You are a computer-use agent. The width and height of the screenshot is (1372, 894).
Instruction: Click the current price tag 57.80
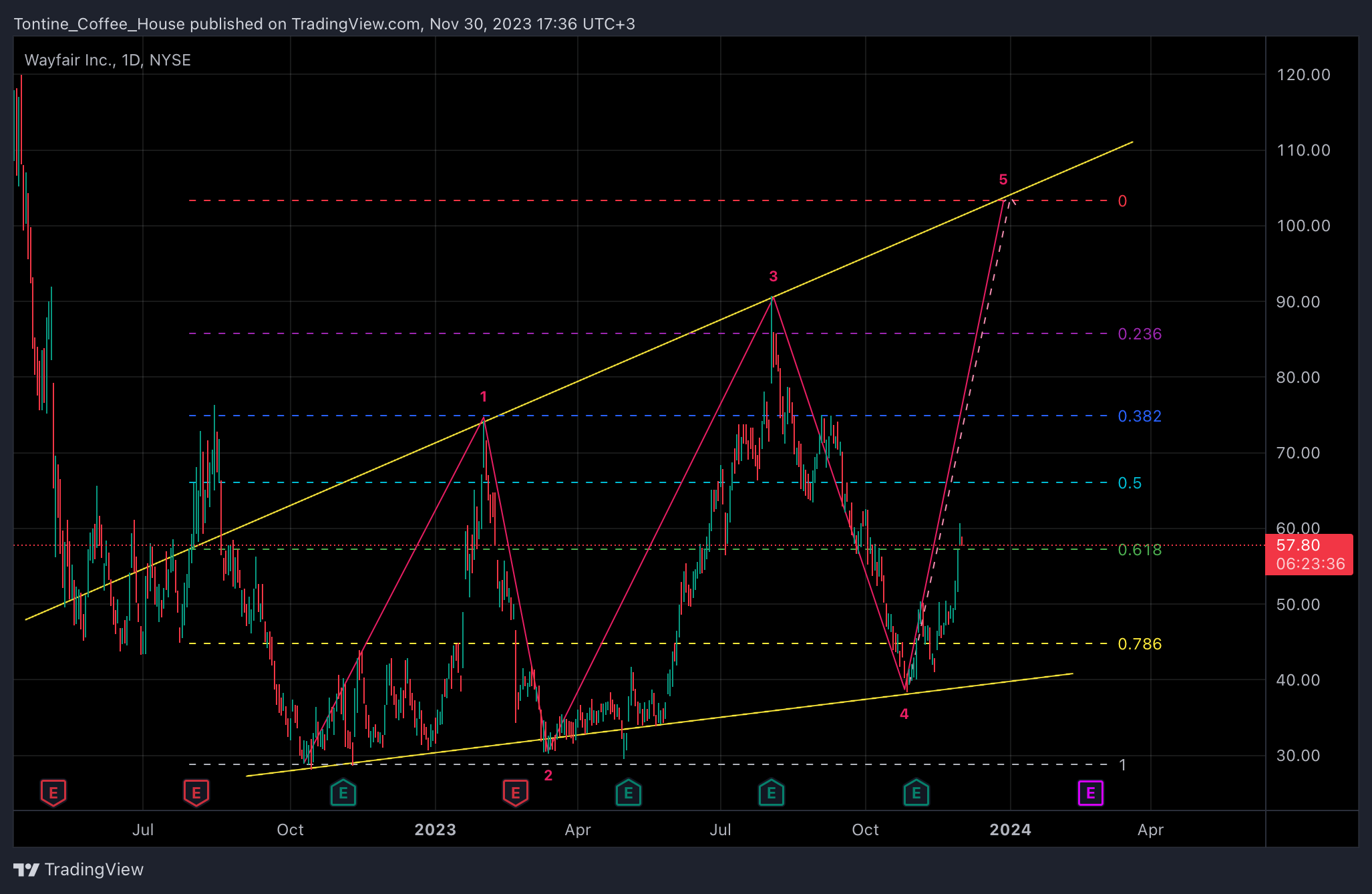tap(1309, 555)
